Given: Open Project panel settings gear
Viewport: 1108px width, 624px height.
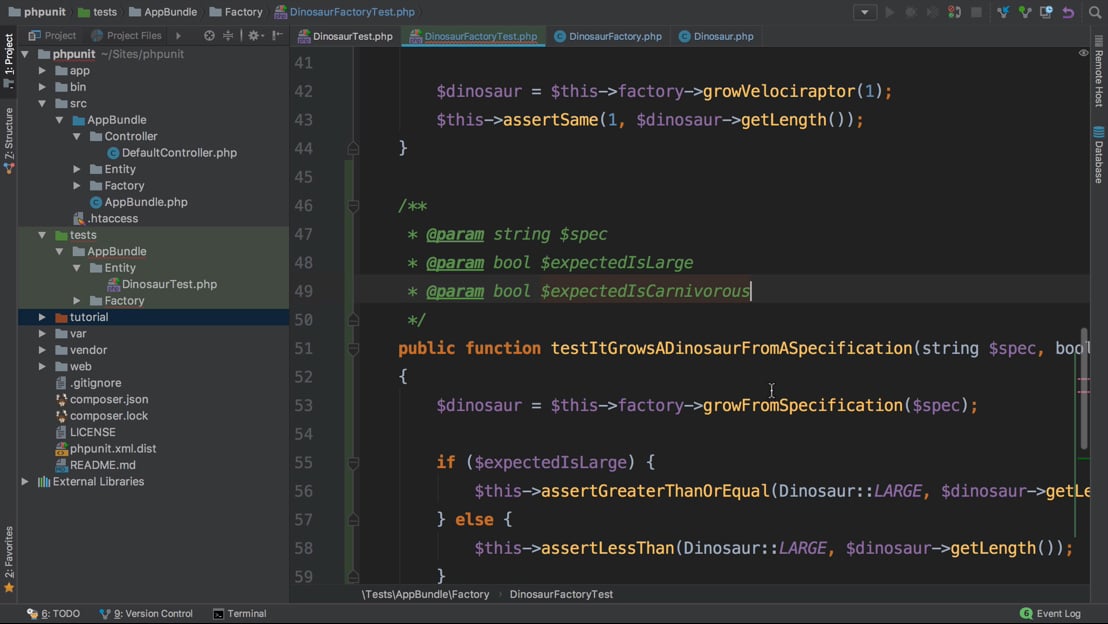Looking at the screenshot, I should tap(254, 35).
